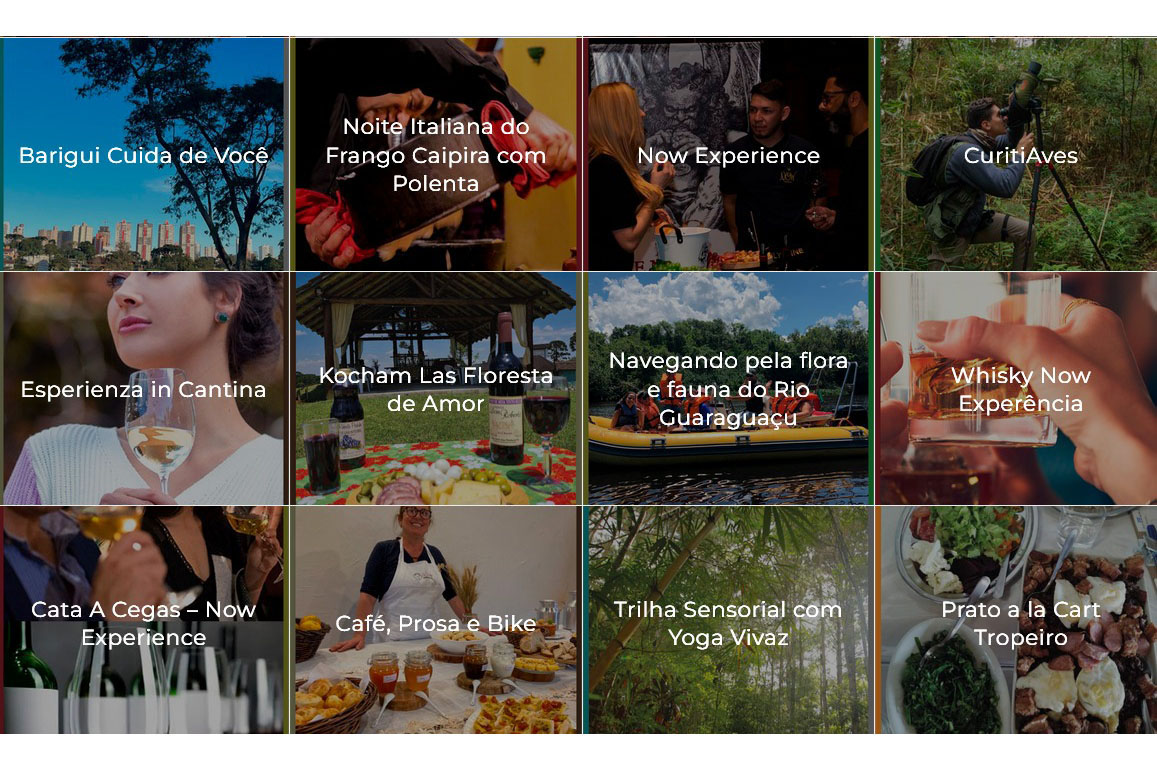The width and height of the screenshot is (1157, 771).
Task: Open Cata A Cegas – Now Experience tile
Action: tap(144, 620)
